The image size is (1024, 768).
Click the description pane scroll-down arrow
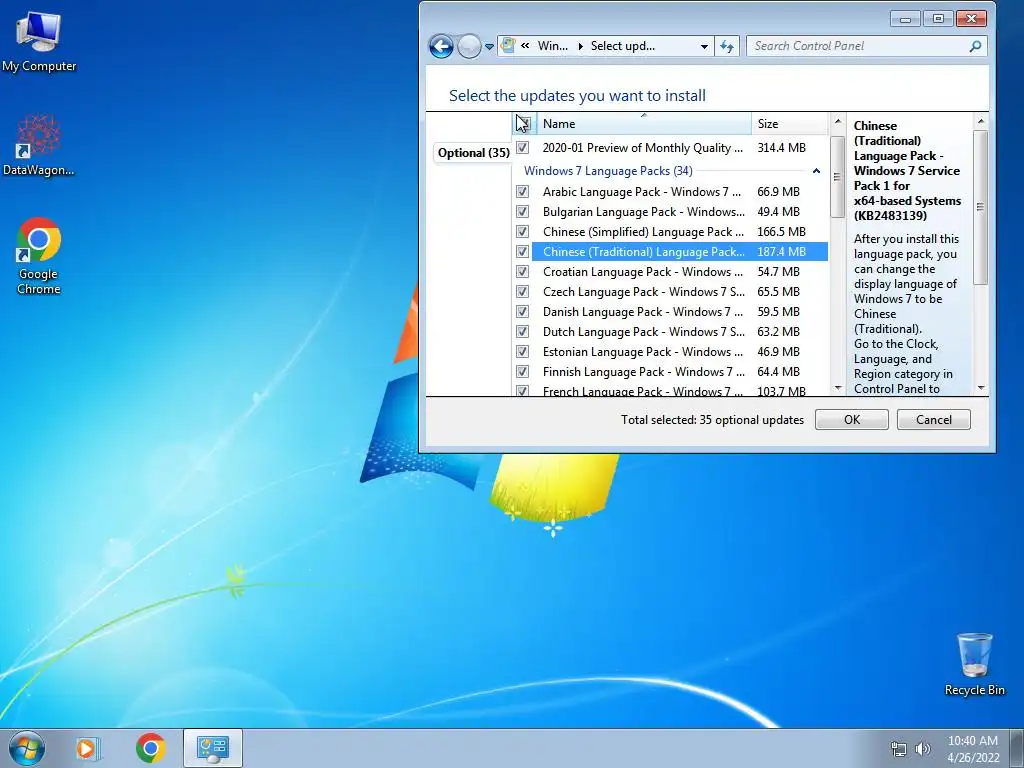pos(980,389)
